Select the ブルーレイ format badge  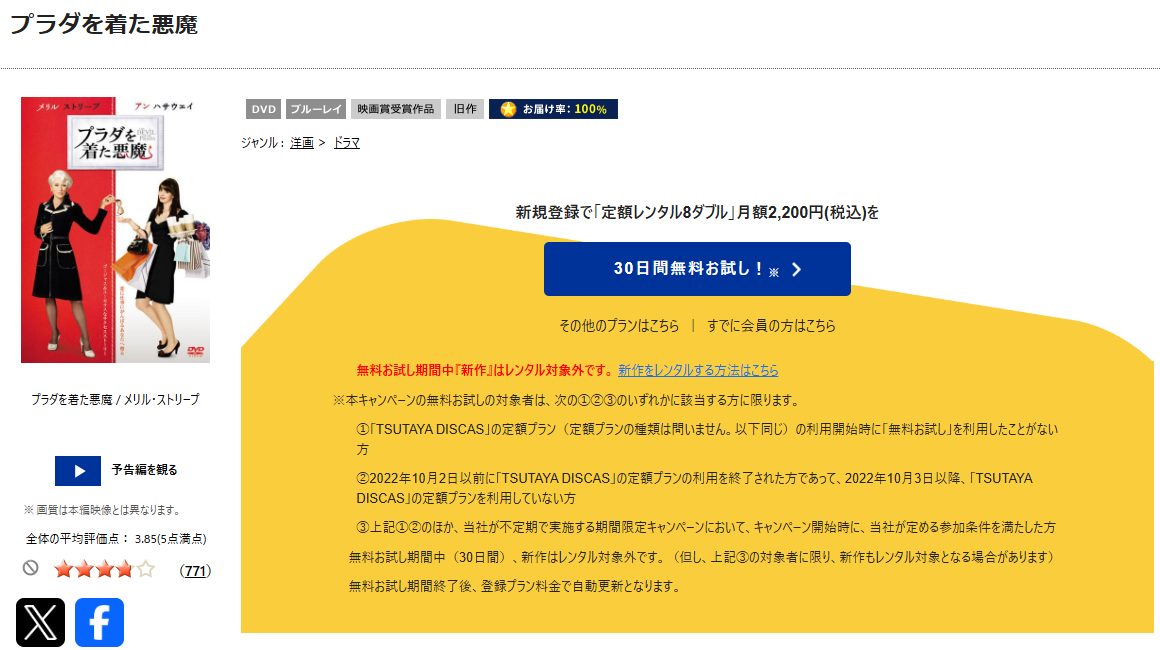[315, 109]
